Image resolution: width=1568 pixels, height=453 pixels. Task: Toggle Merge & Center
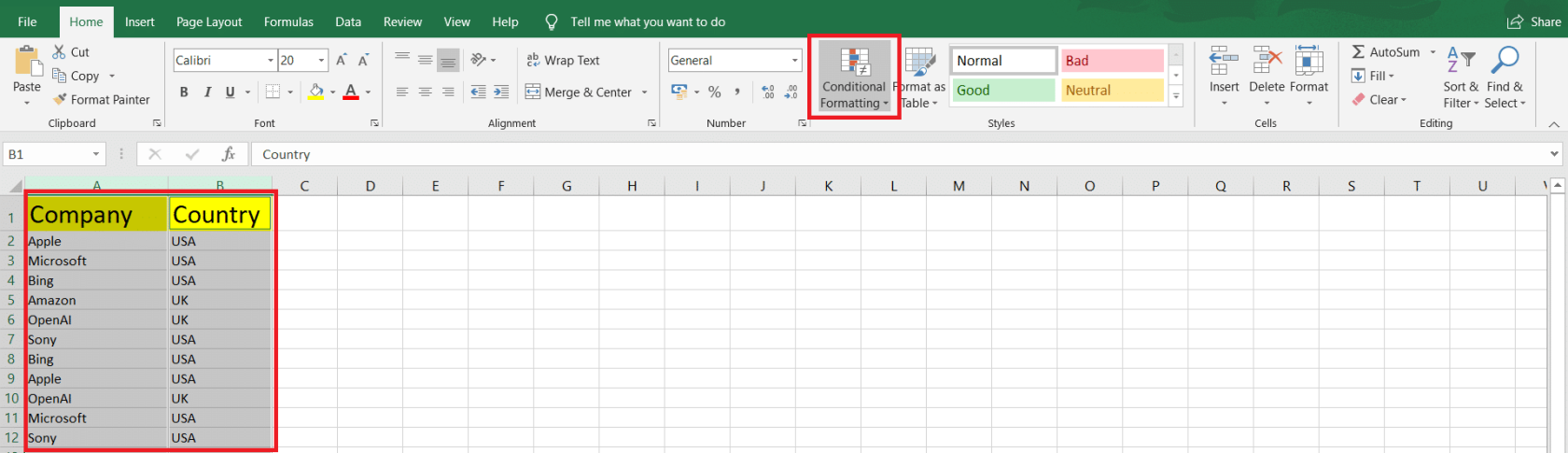click(x=579, y=92)
